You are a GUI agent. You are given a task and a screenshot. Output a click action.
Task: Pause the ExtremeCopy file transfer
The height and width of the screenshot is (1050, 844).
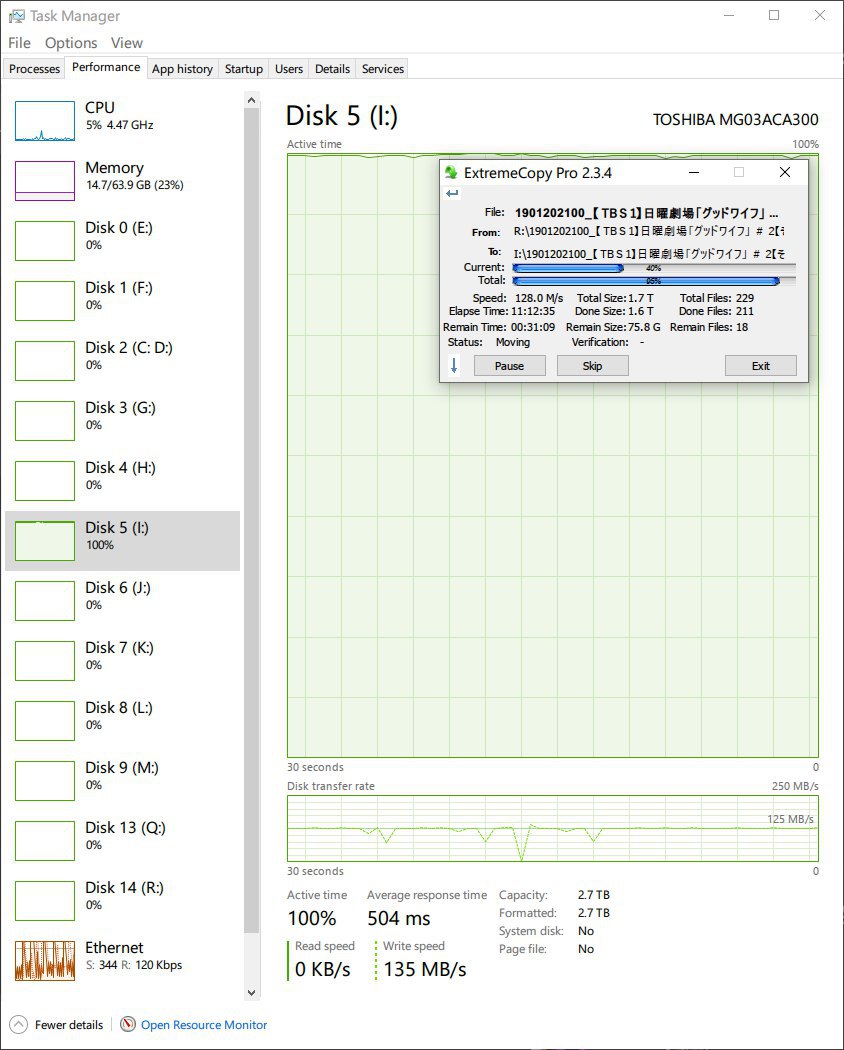click(509, 366)
